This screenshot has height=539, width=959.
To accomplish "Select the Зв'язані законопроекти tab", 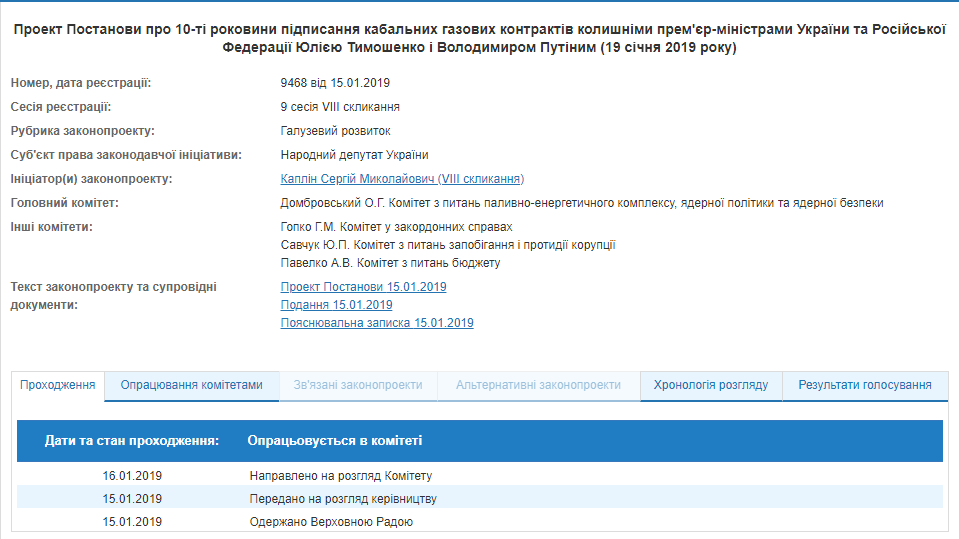I will point(358,385).
